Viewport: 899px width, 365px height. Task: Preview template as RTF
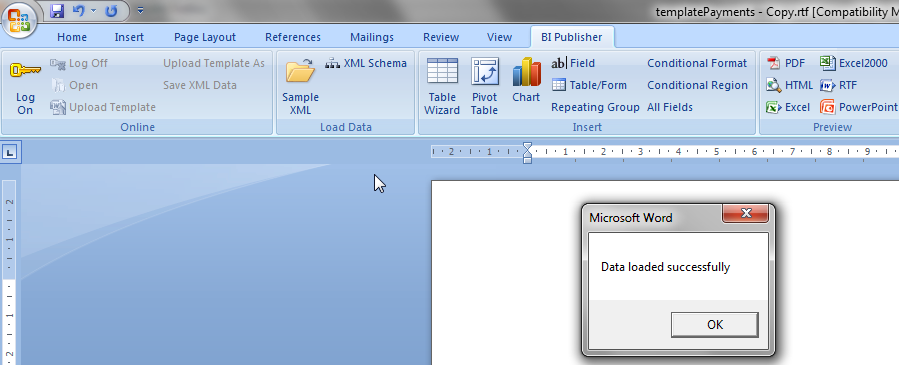[839, 85]
